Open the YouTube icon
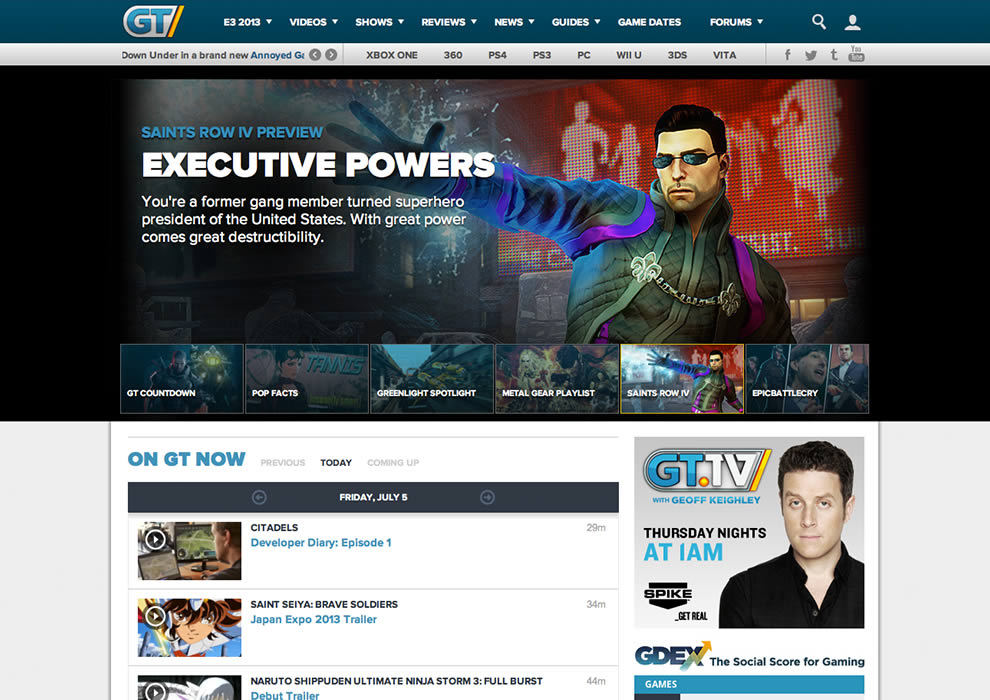Viewport: 990px width, 700px height. (x=856, y=54)
